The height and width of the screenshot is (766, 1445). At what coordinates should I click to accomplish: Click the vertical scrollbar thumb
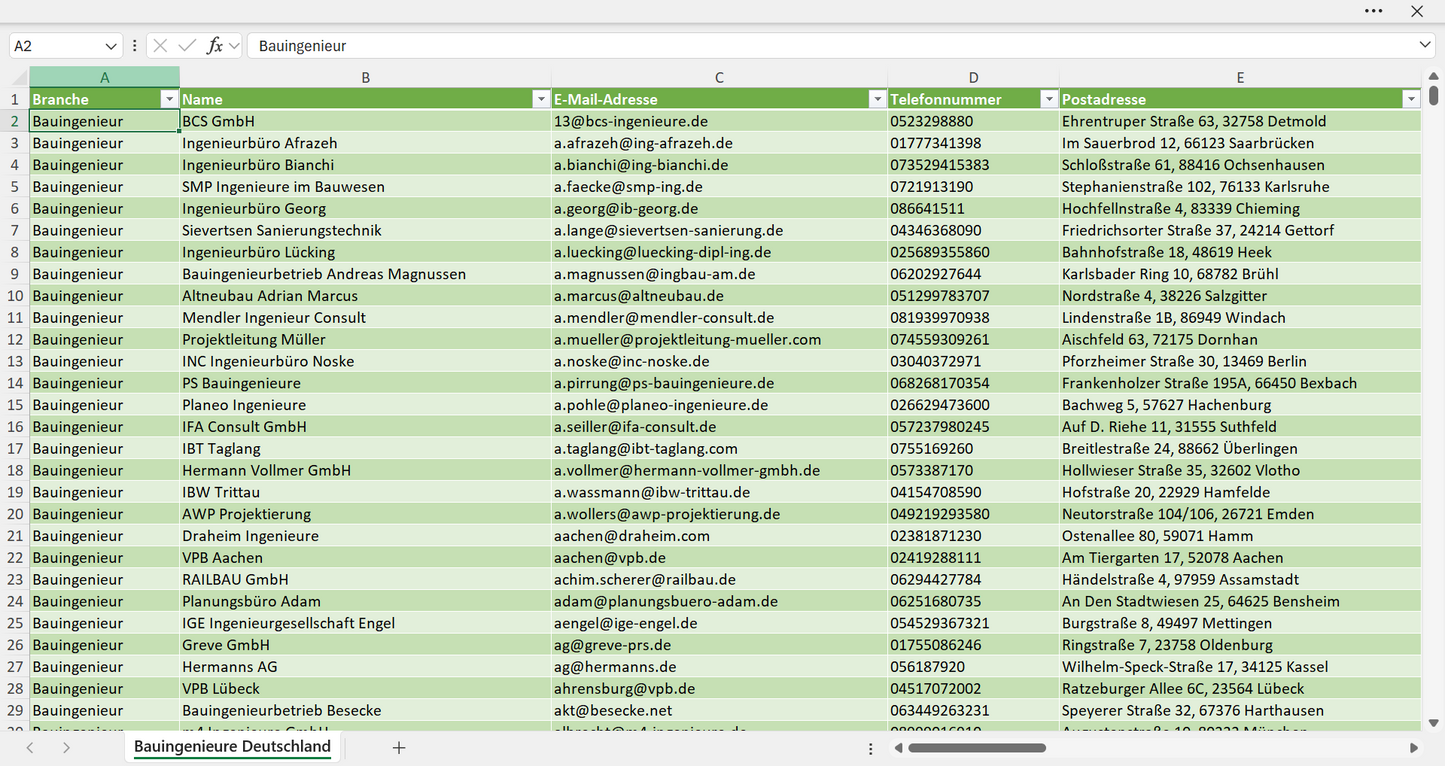point(1433,95)
